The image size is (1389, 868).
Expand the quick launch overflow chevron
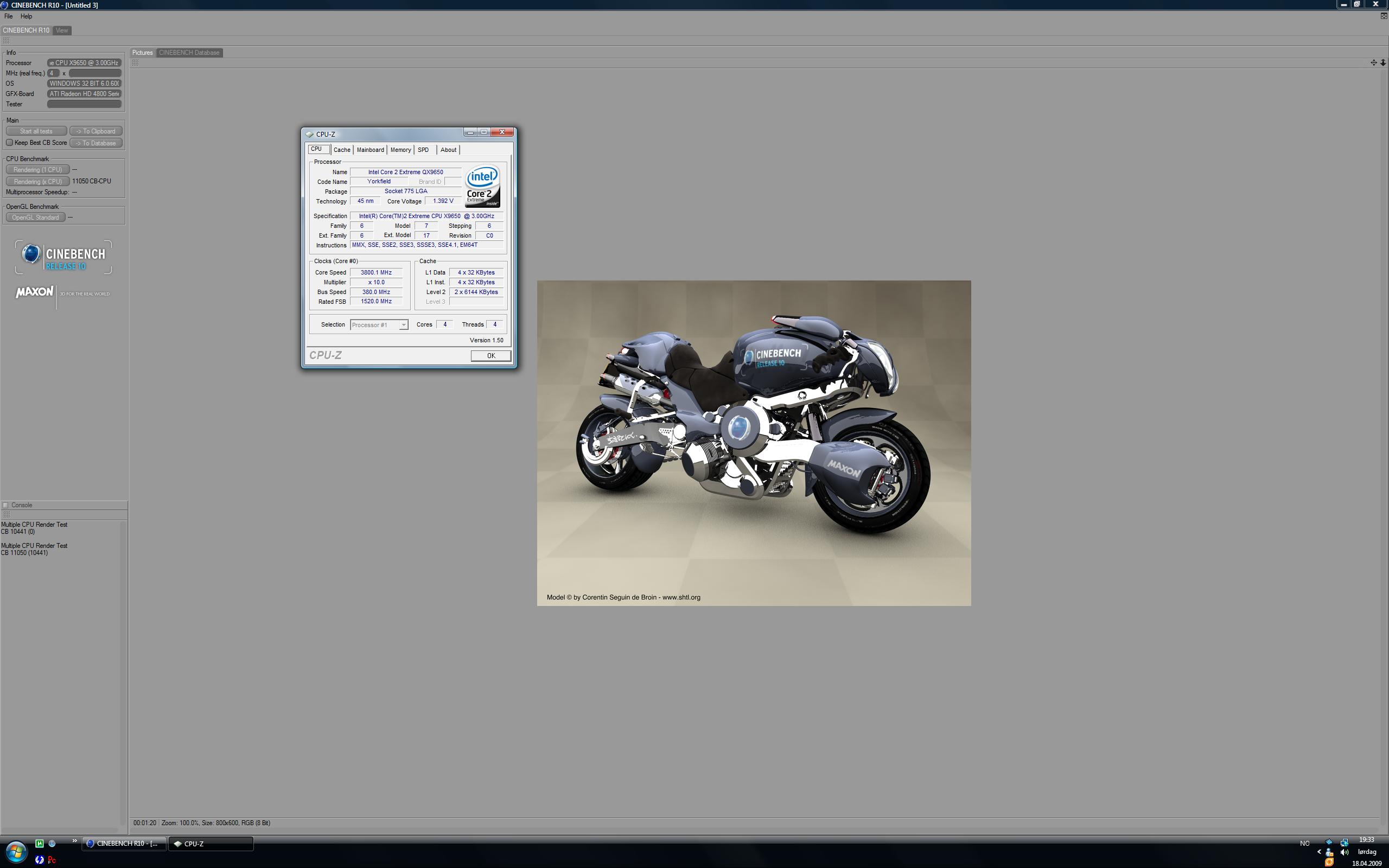[74, 841]
